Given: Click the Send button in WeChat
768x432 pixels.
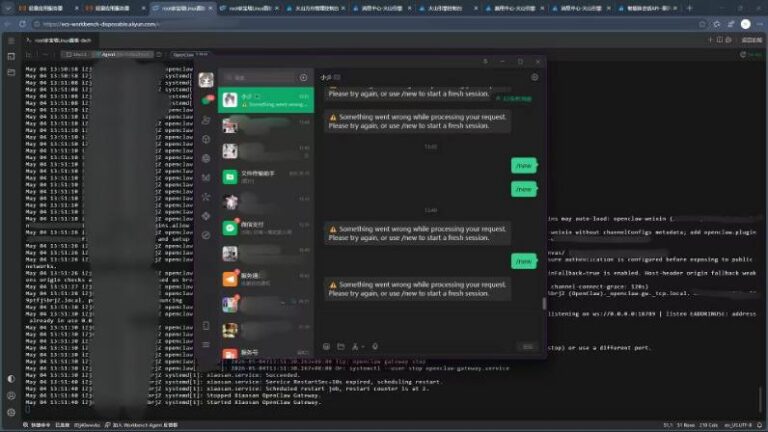Looking at the screenshot, I should coord(528,346).
